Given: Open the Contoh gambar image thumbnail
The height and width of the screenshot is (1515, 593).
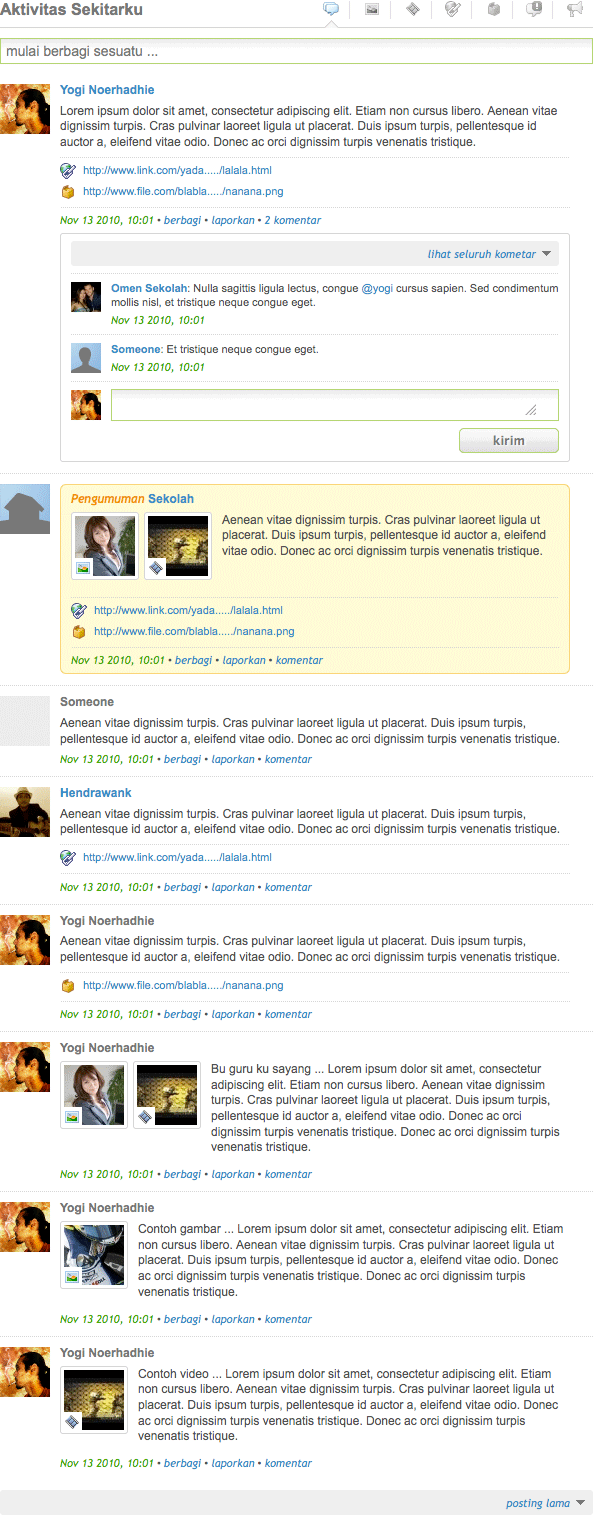Looking at the screenshot, I should click(94, 1254).
